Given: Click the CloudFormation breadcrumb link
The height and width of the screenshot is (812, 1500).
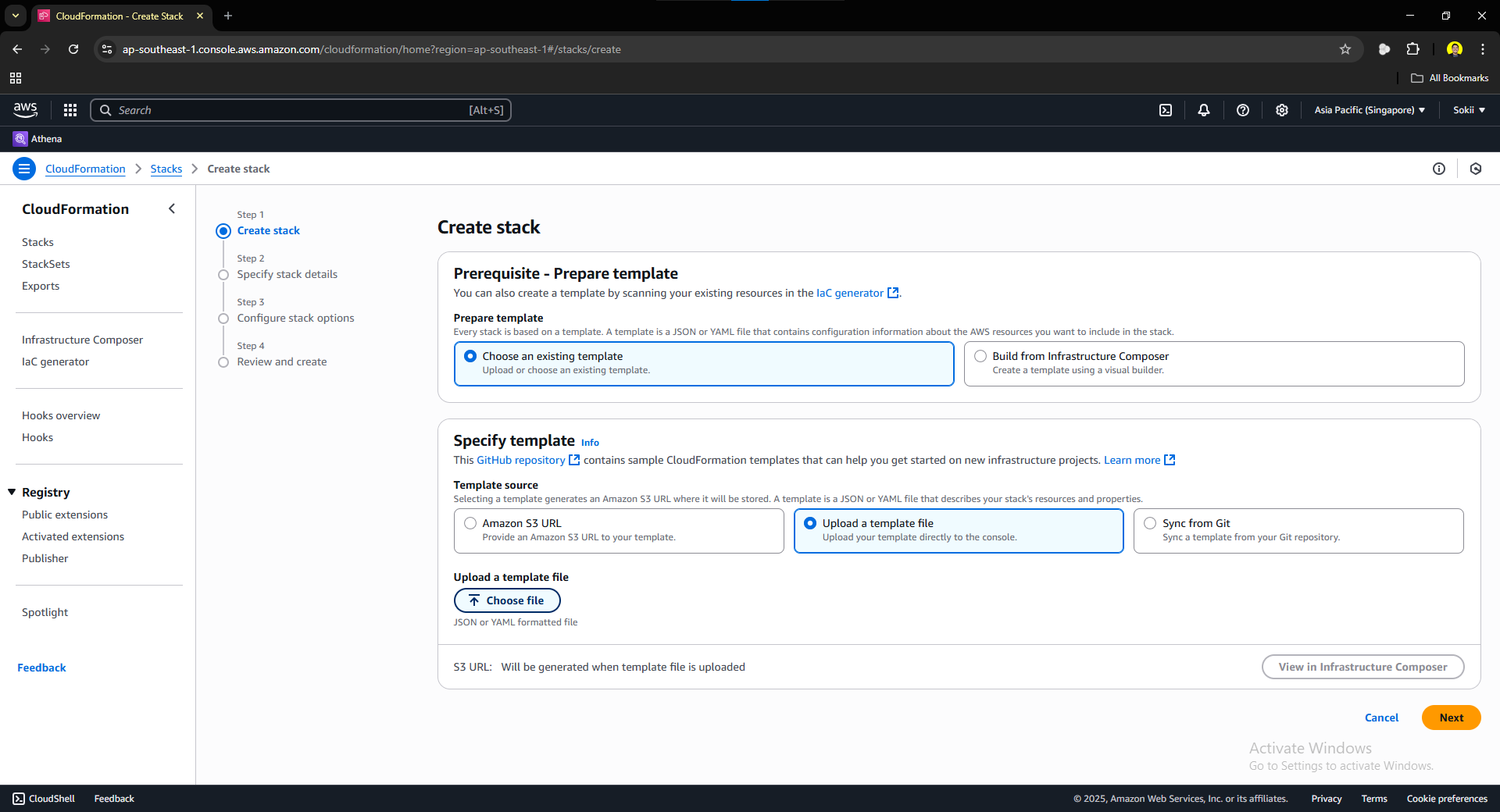Looking at the screenshot, I should tap(85, 169).
